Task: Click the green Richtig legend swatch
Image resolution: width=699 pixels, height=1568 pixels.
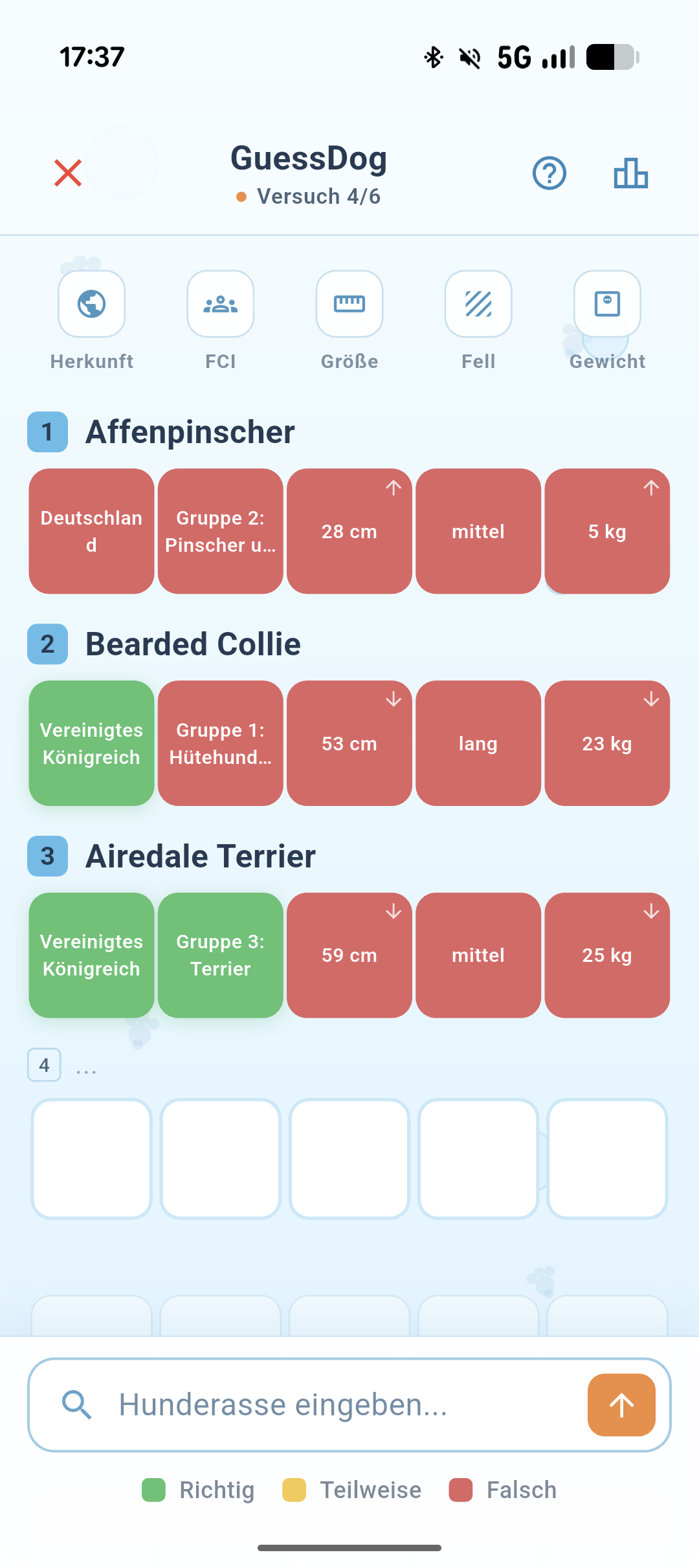Action: (x=154, y=1490)
